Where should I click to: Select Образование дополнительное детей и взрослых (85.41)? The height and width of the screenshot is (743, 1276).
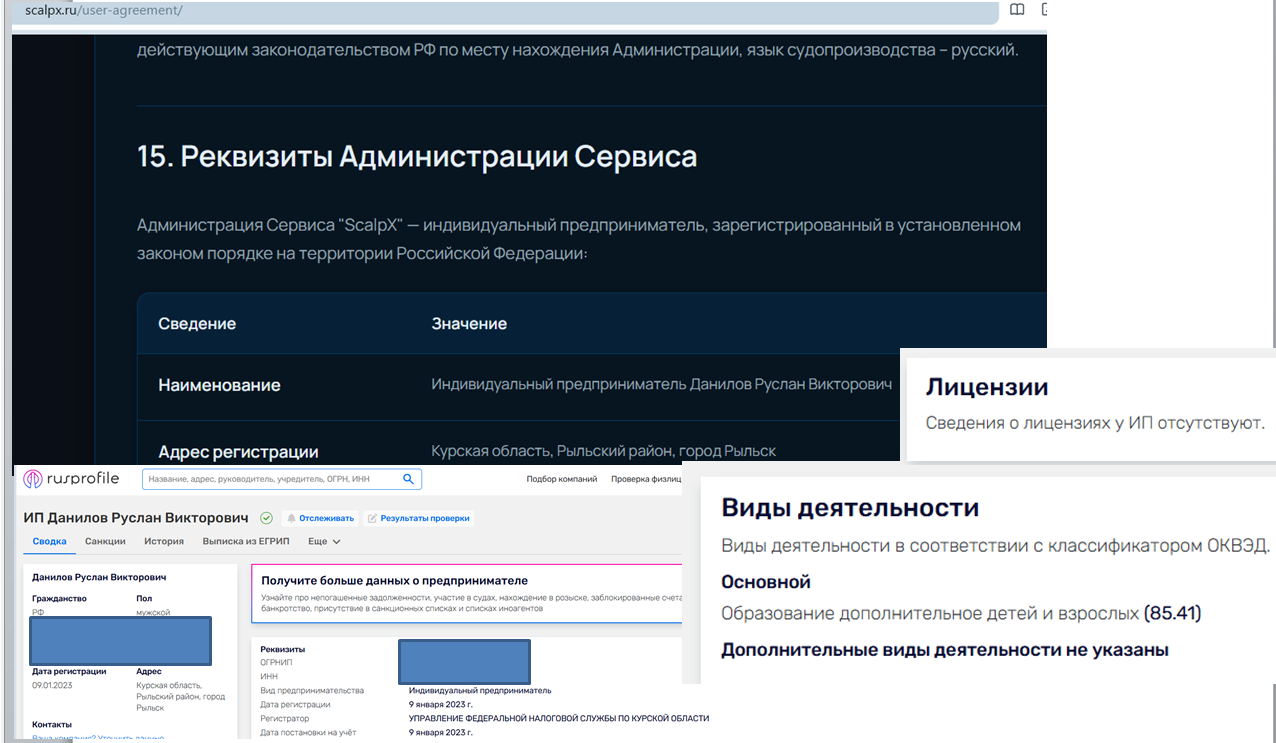(961, 613)
